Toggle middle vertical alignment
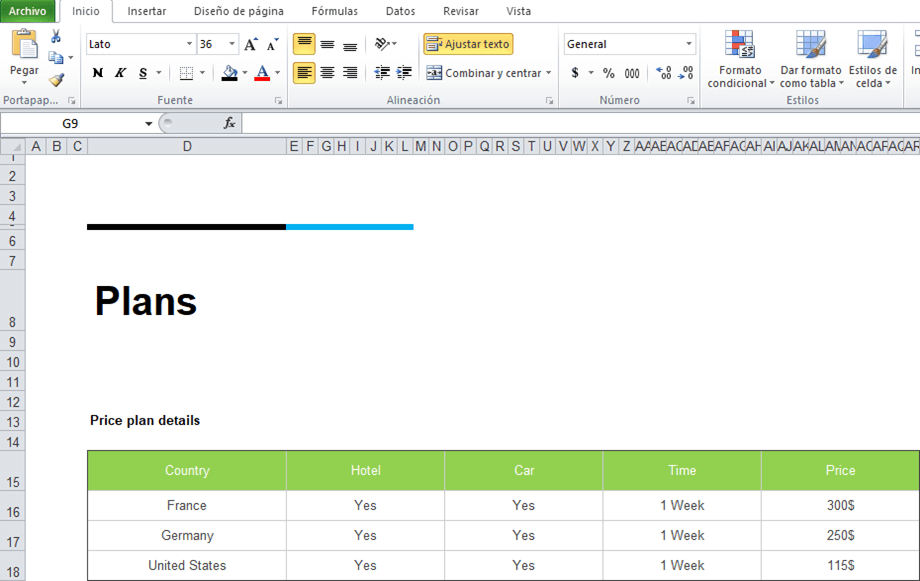Screen dimensions: 920x581 coord(327,44)
